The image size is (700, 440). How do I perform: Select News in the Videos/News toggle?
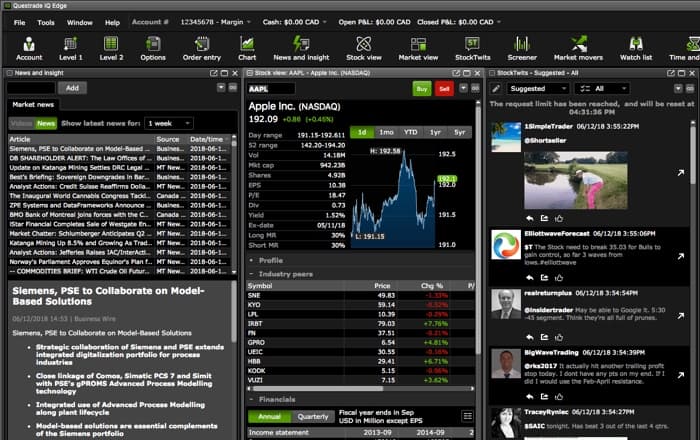46,123
